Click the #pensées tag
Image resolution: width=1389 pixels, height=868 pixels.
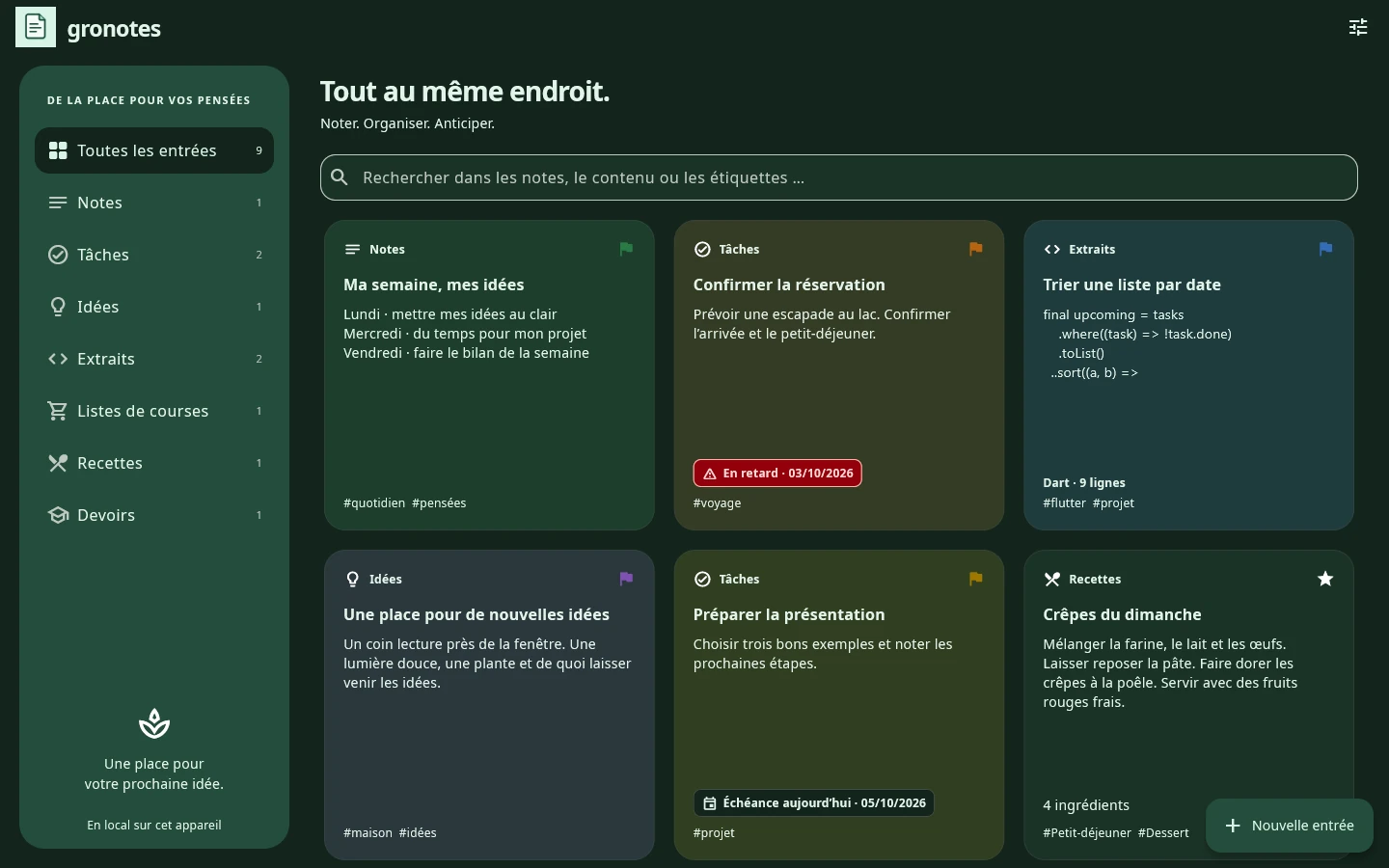coord(439,502)
